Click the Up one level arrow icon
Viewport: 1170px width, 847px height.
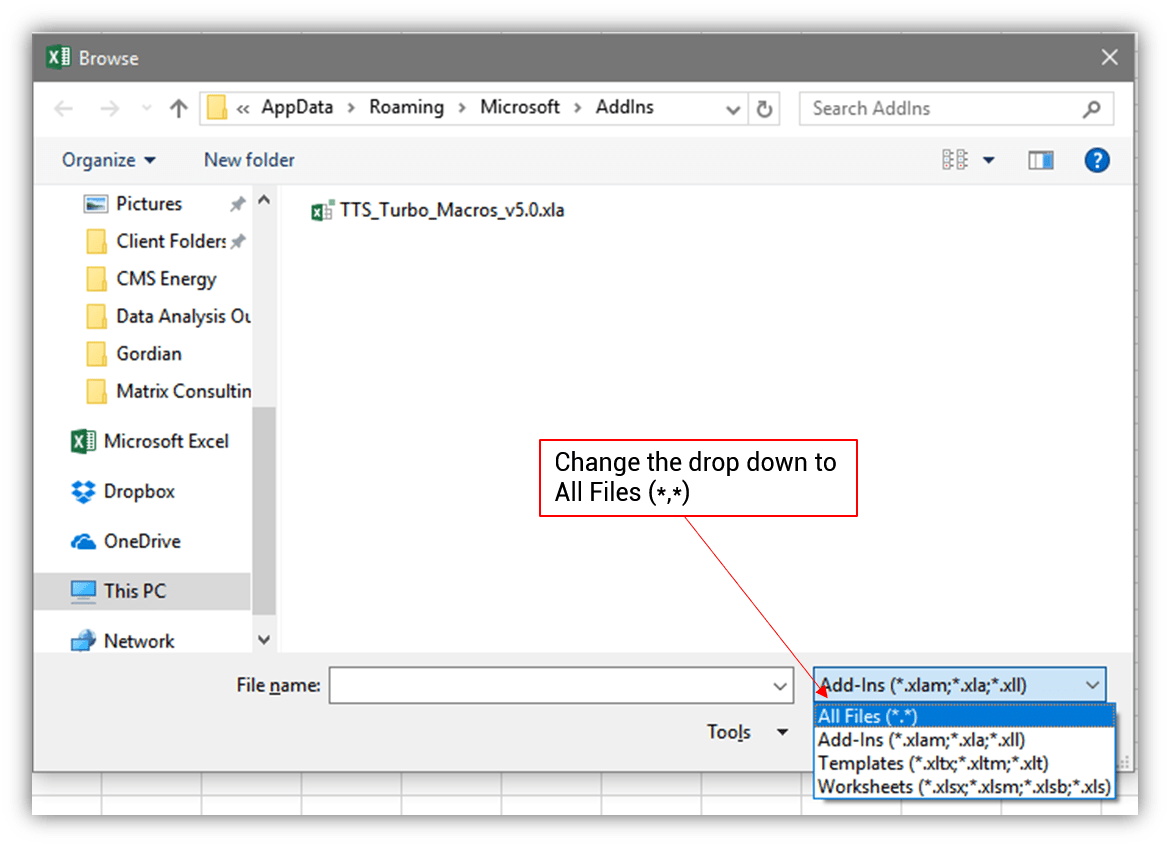pos(178,109)
